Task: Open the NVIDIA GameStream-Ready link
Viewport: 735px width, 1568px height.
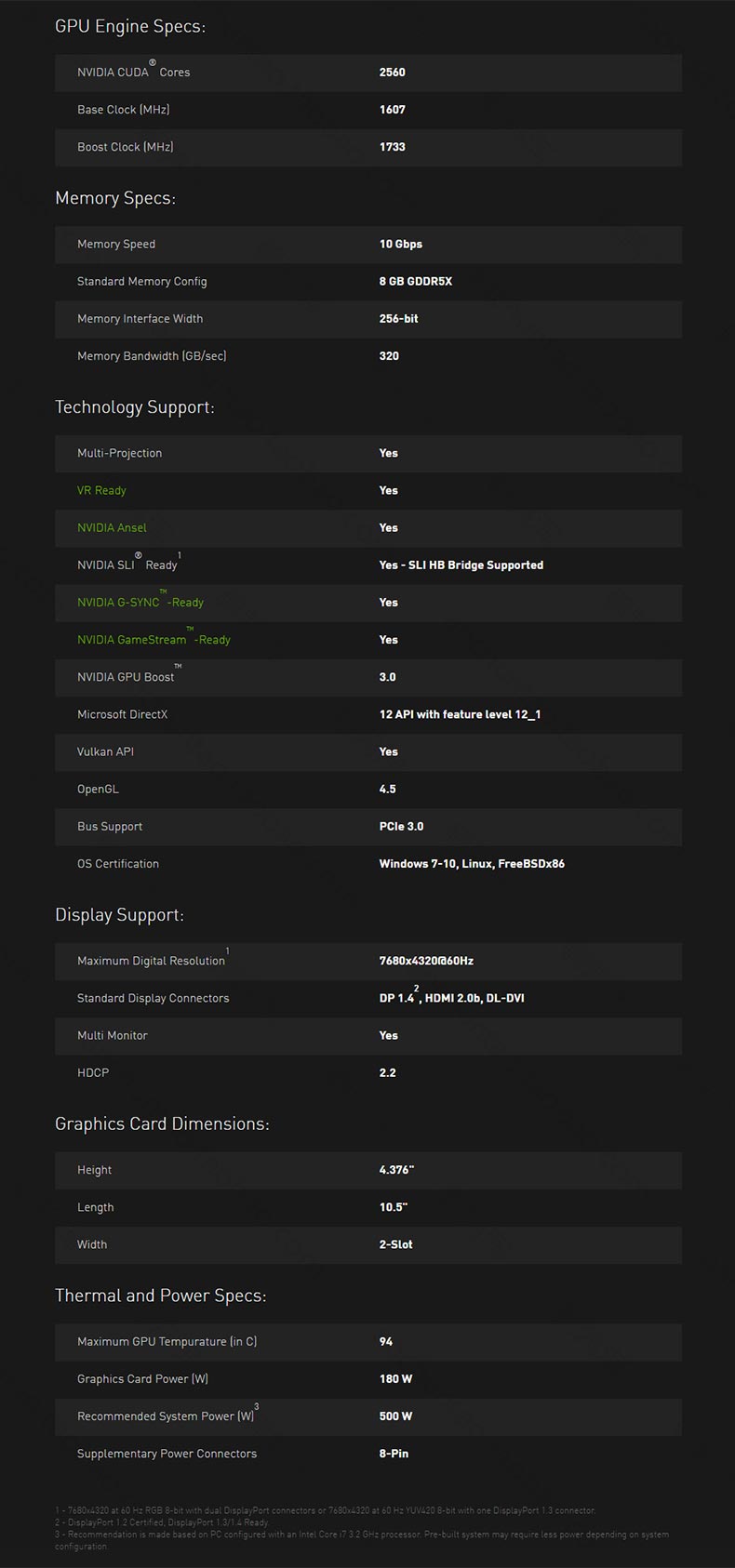Action: click(x=154, y=638)
